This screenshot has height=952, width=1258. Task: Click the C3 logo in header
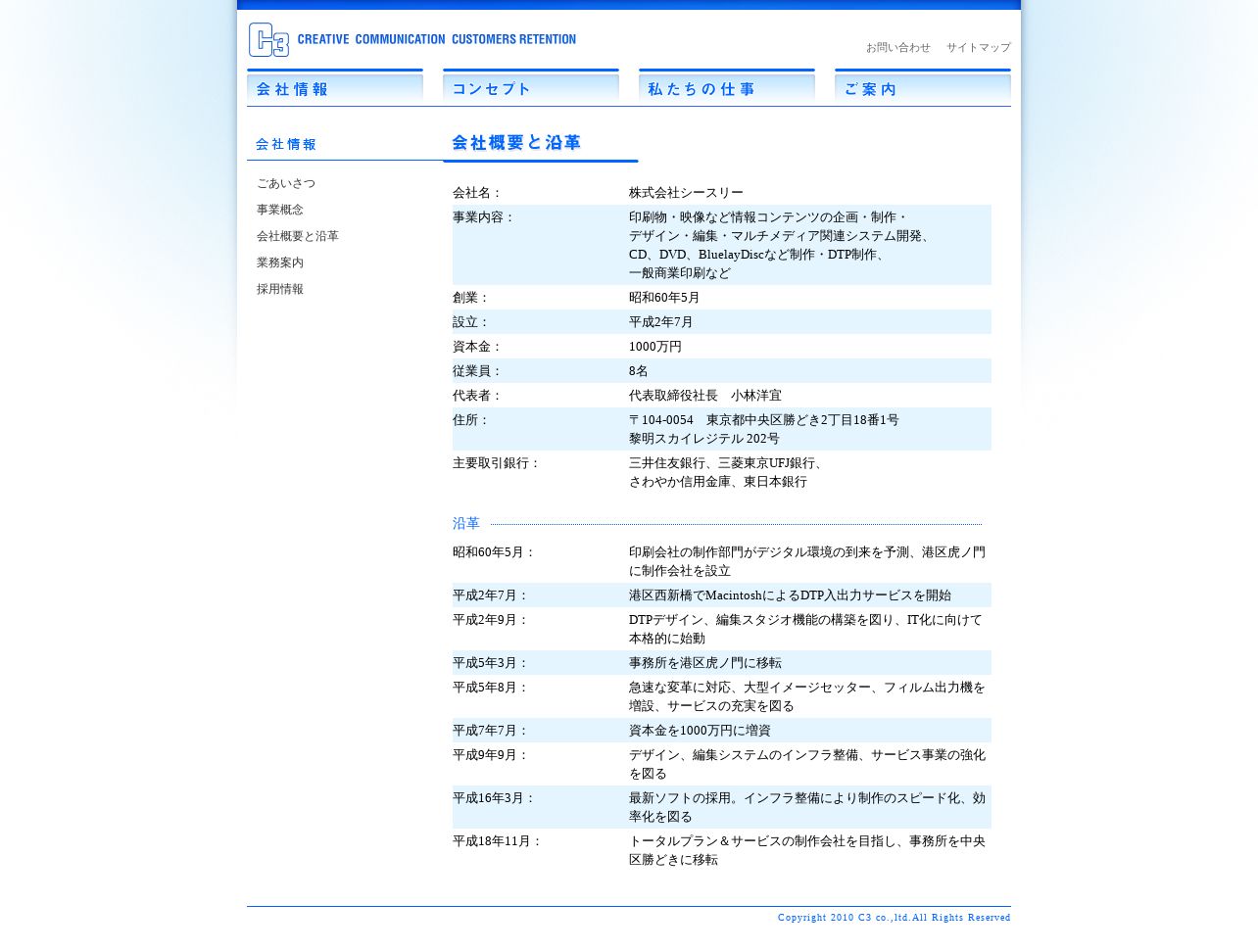click(x=268, y=40)
